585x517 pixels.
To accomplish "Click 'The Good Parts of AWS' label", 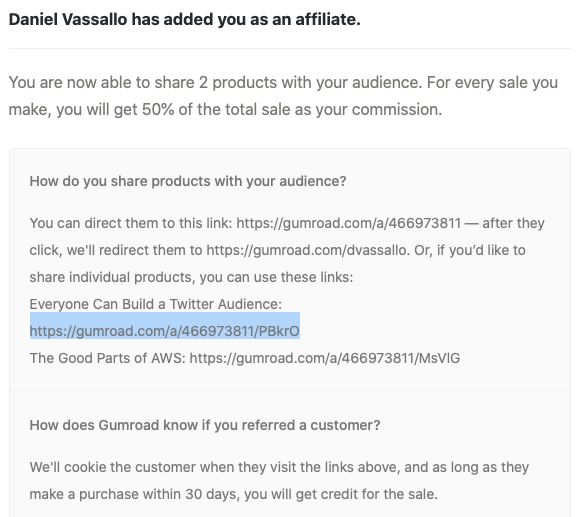I will (107, 358).
